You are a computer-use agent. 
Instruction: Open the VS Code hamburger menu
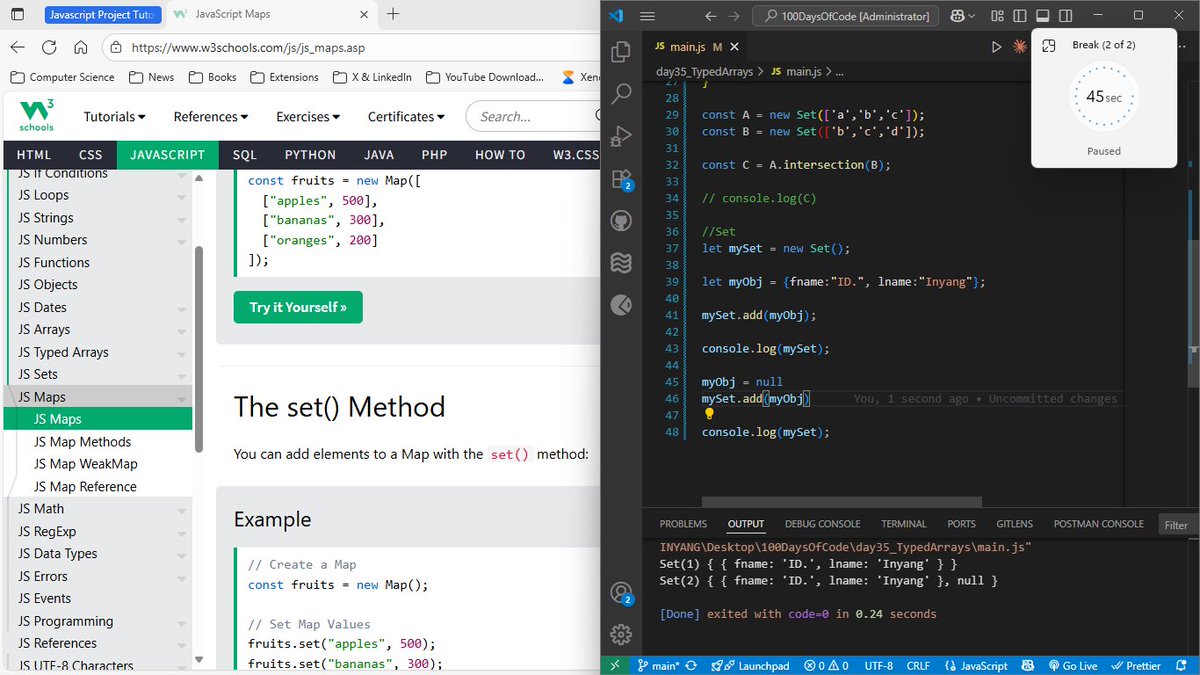[x=647, y=16]
